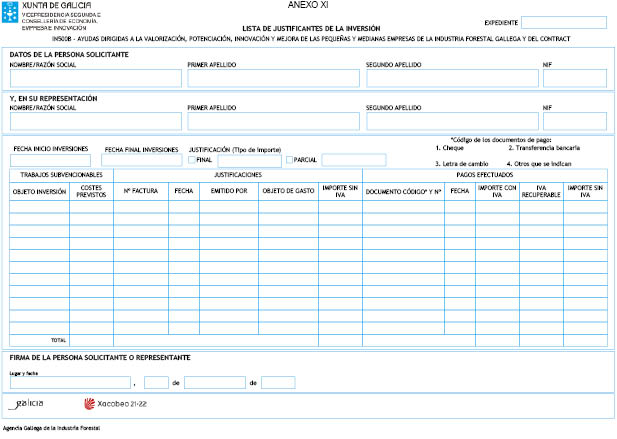Click the Lugar field in signature section
The image size is (617, 439).
(x=70, y=382)
